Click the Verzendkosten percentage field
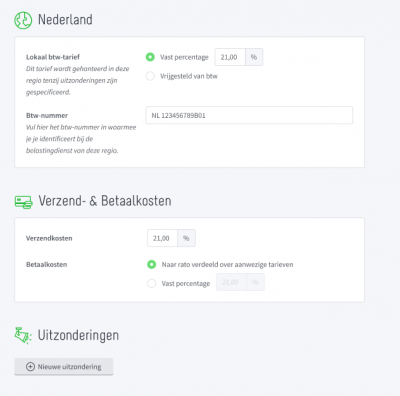The height and width of the screenshot is (396, 400). click(x=162, y=238)
